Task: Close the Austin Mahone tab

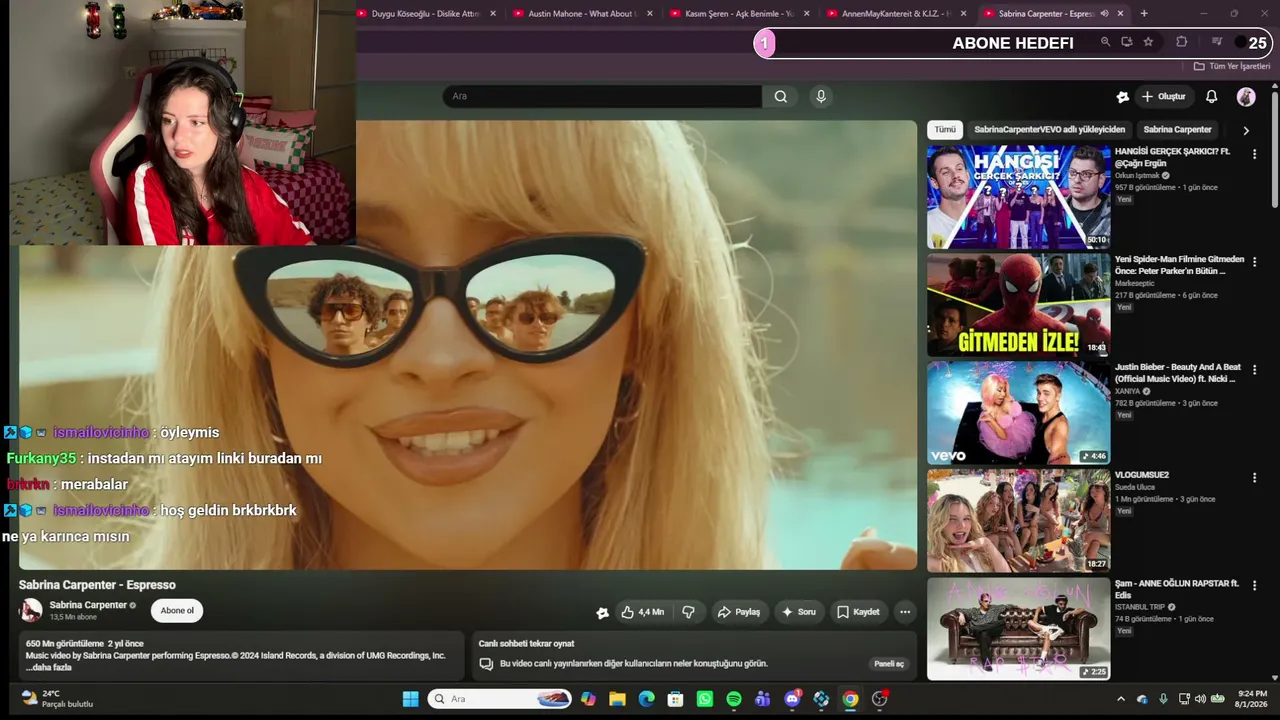Action: point(650,14)
